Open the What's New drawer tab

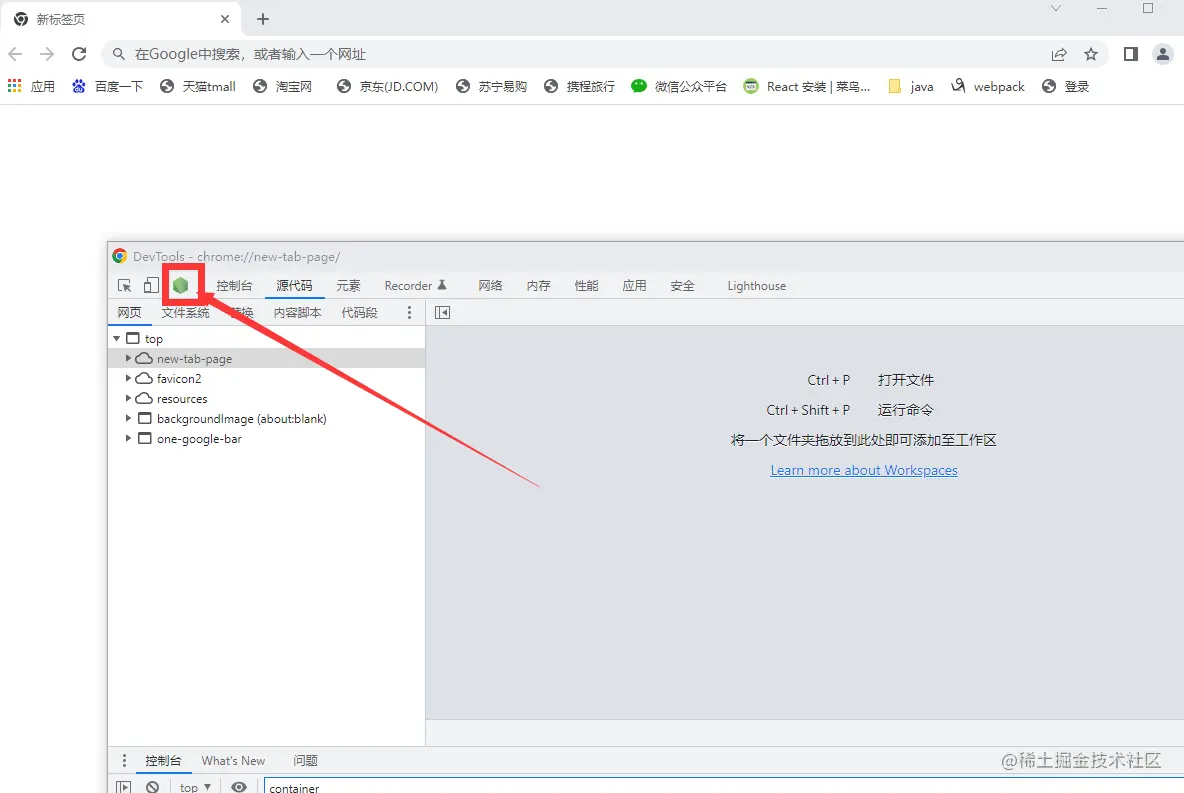pyautogui.click(x=233, y=761)
